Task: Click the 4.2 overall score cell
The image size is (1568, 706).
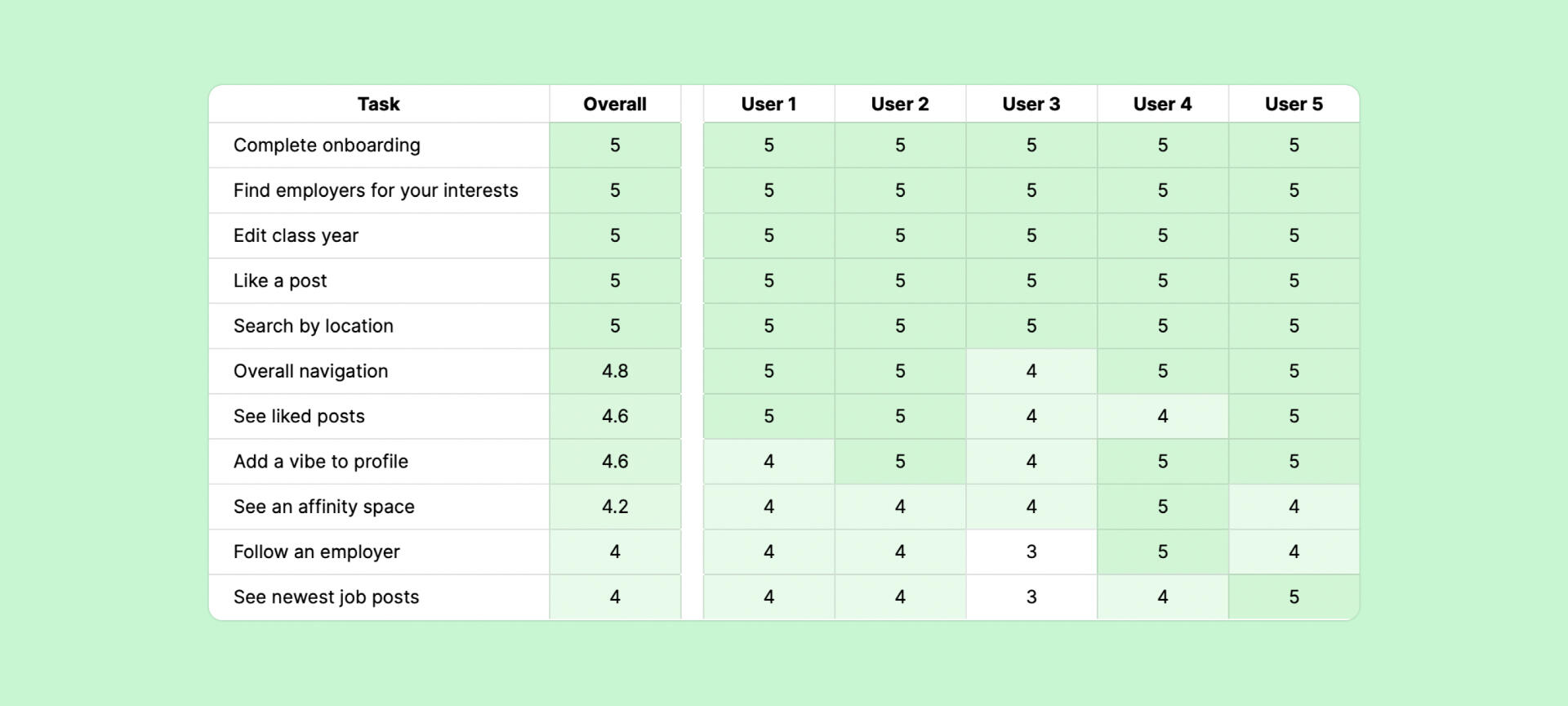Action: click(615, 507)
